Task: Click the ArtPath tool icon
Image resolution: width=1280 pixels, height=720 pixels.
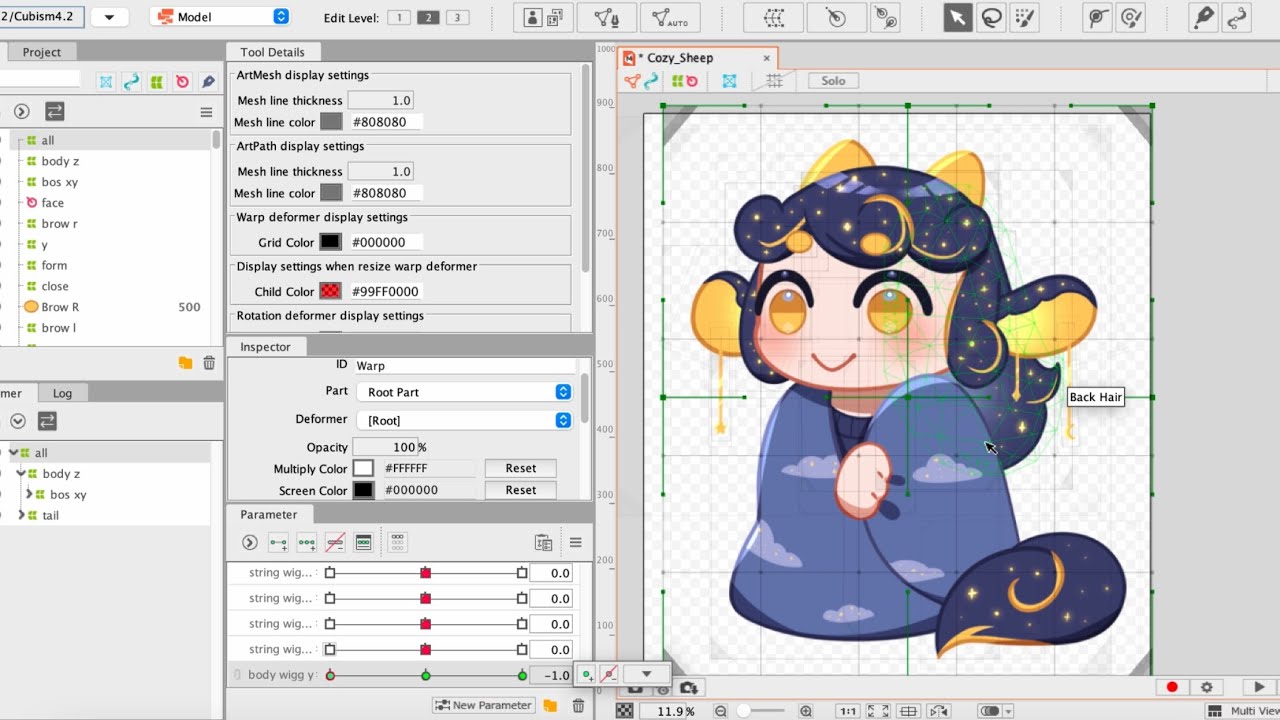Action: 1237,17
